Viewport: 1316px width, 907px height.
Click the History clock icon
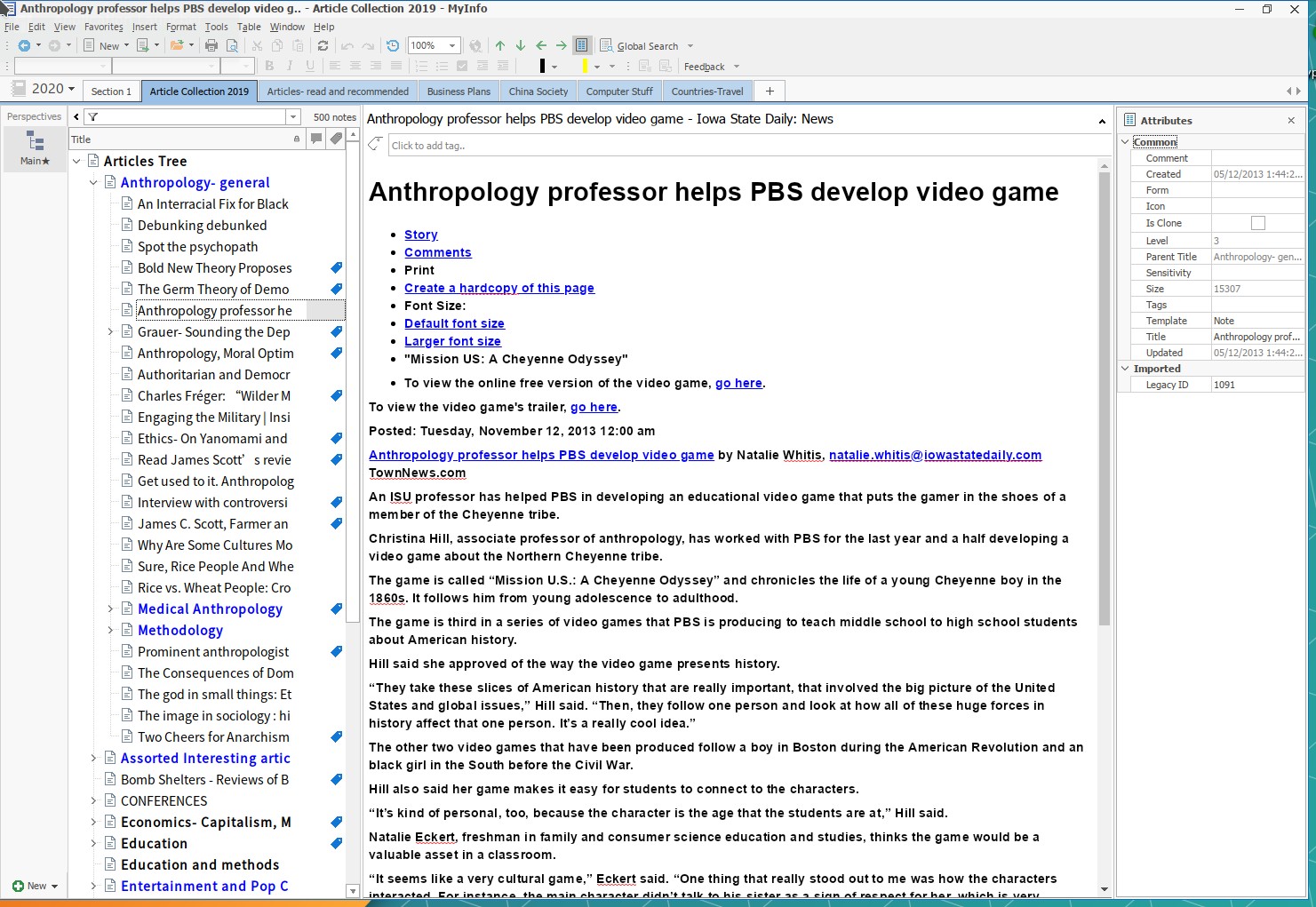(393, 45)
